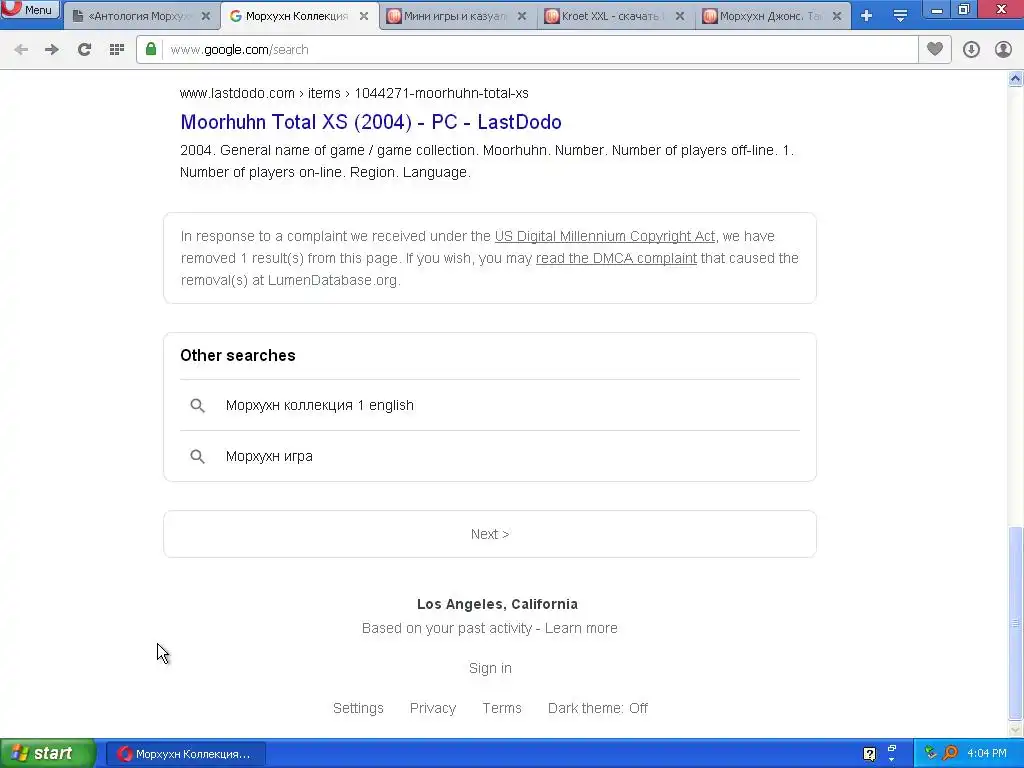Image resolution: width=1024 pixels, height=768 pixels.
Task: Search Морхухн коллекция 1 english suggestion
Action: point(490,405)
